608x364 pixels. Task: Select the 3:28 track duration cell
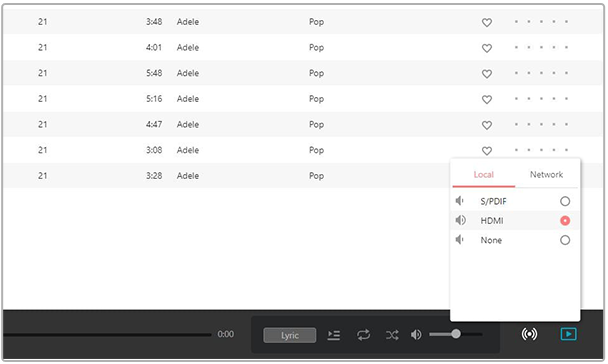point(154,176)
